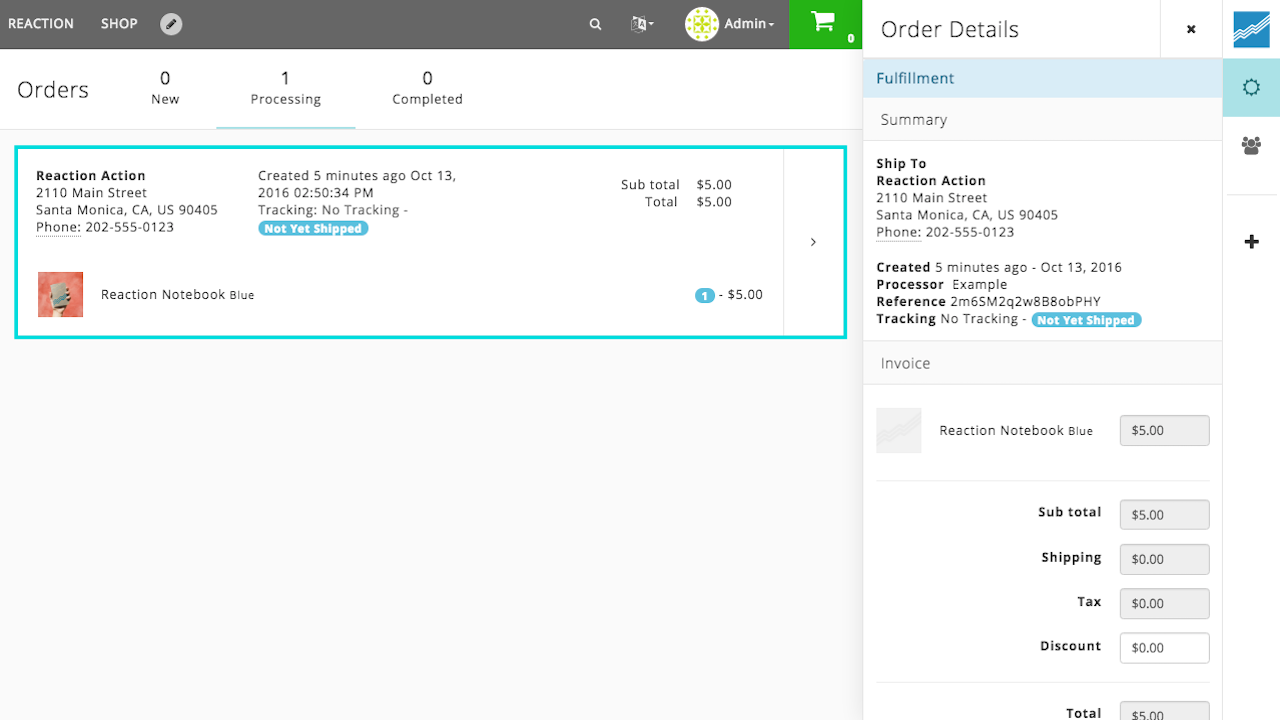The width and height of the screenshot is (1280, 720).
Task: Expand the order with the chevron arrow
Action: point(813,242)
